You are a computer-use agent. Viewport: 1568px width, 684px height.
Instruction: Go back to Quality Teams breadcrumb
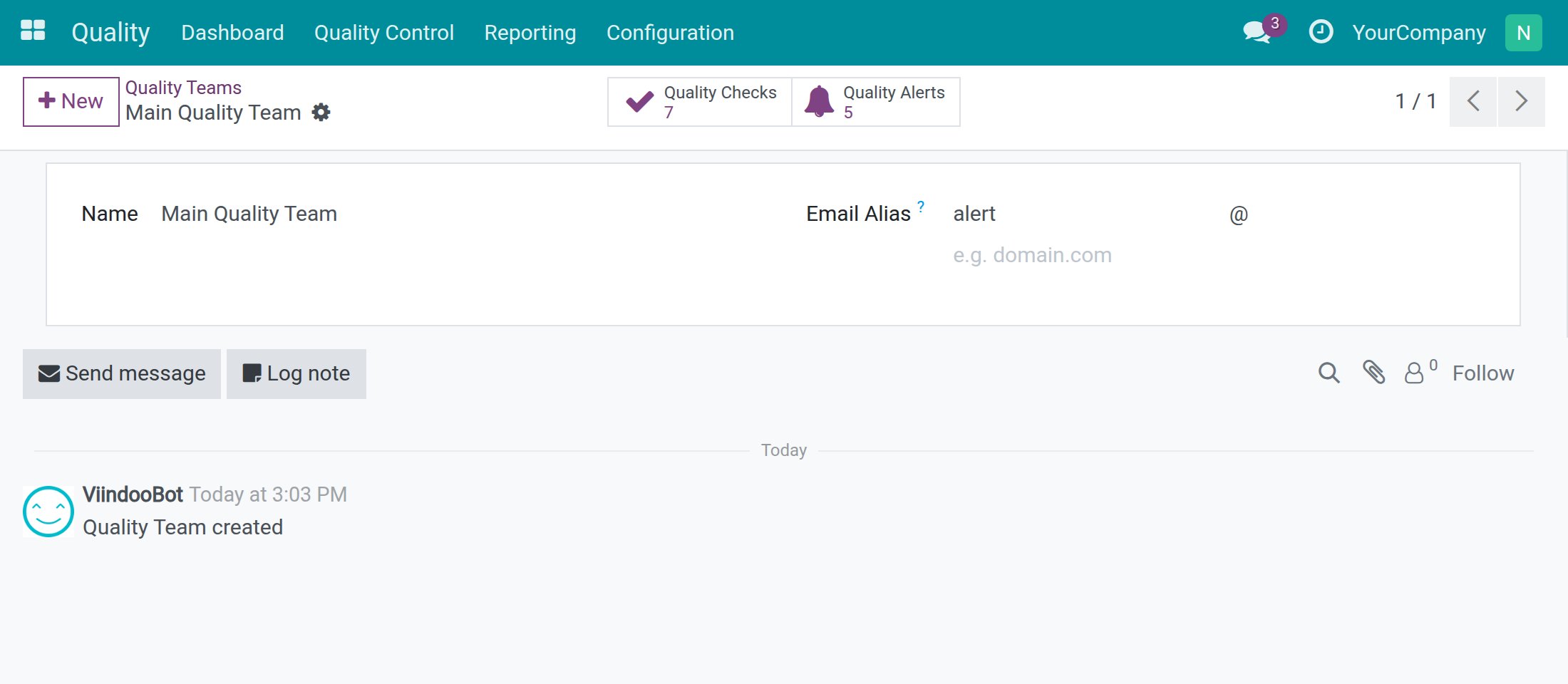pyautogui.click(x=183, y=88)
